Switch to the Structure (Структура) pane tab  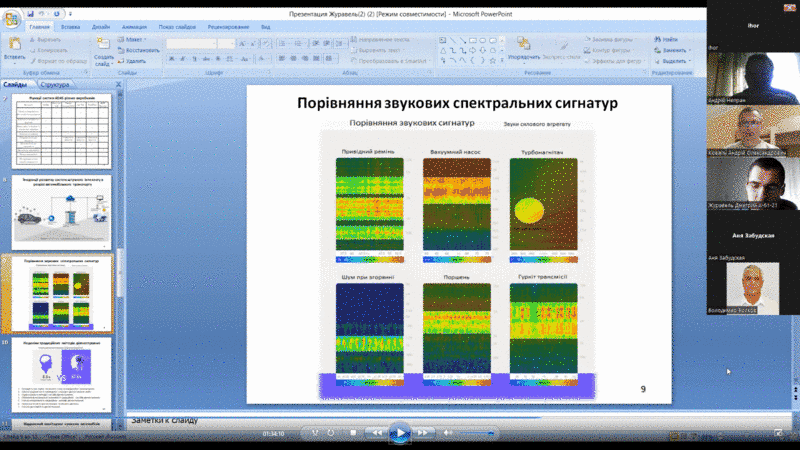click(54, 85)
